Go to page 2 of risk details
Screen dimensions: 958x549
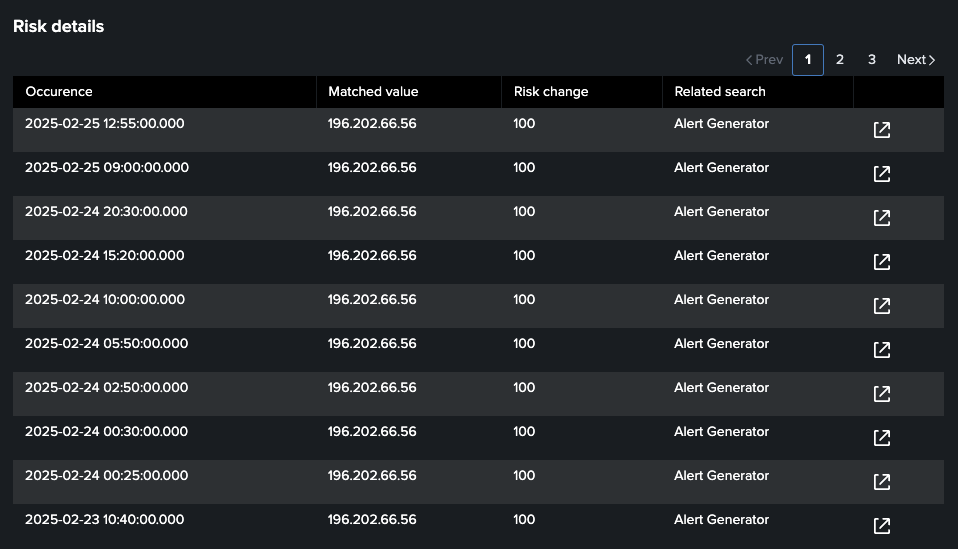[839, 60]
